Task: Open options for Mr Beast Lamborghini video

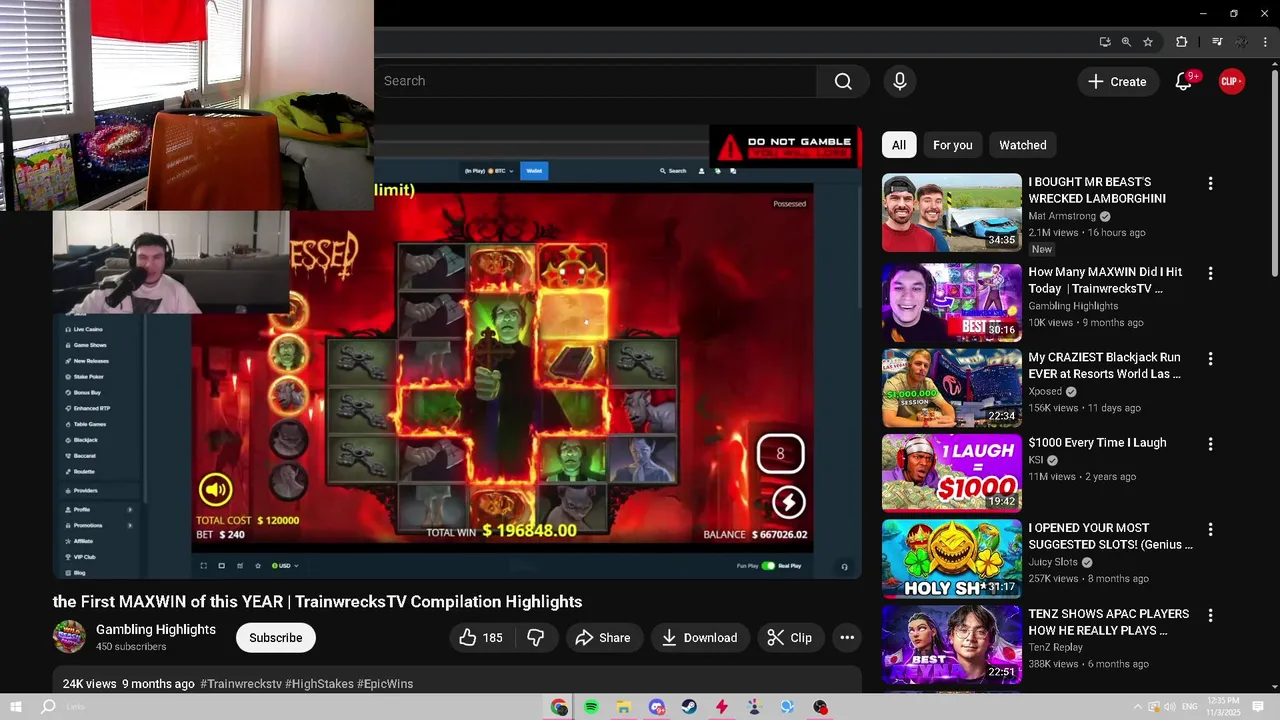Action: coord(1210,184)
